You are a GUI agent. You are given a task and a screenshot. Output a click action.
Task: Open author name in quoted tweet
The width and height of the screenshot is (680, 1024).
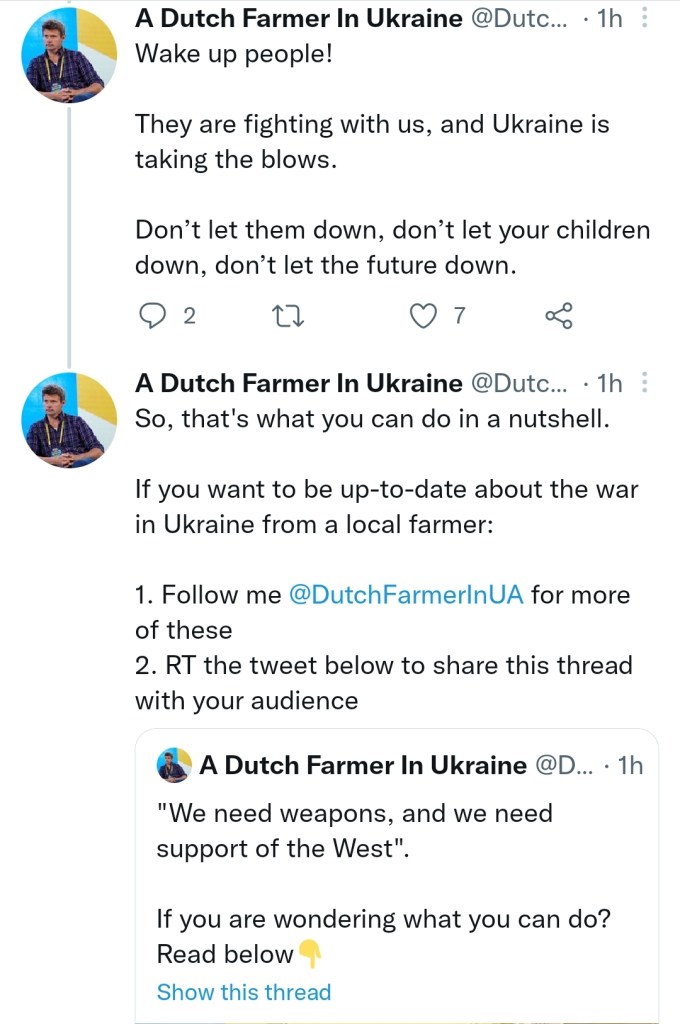click(362, 766)
